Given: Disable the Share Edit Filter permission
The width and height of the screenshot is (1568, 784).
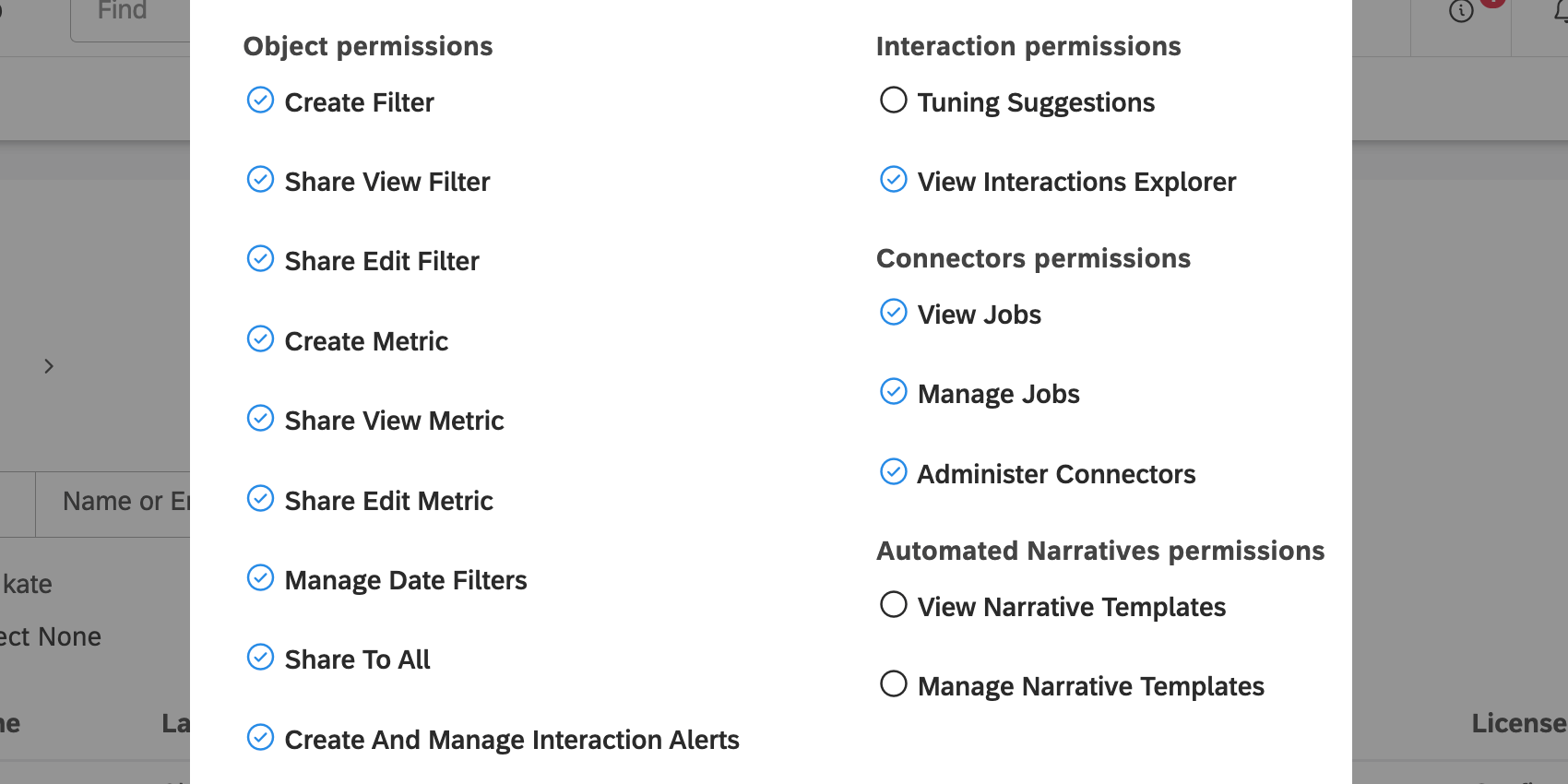Looking at the screenshot, I should (261, 258).
